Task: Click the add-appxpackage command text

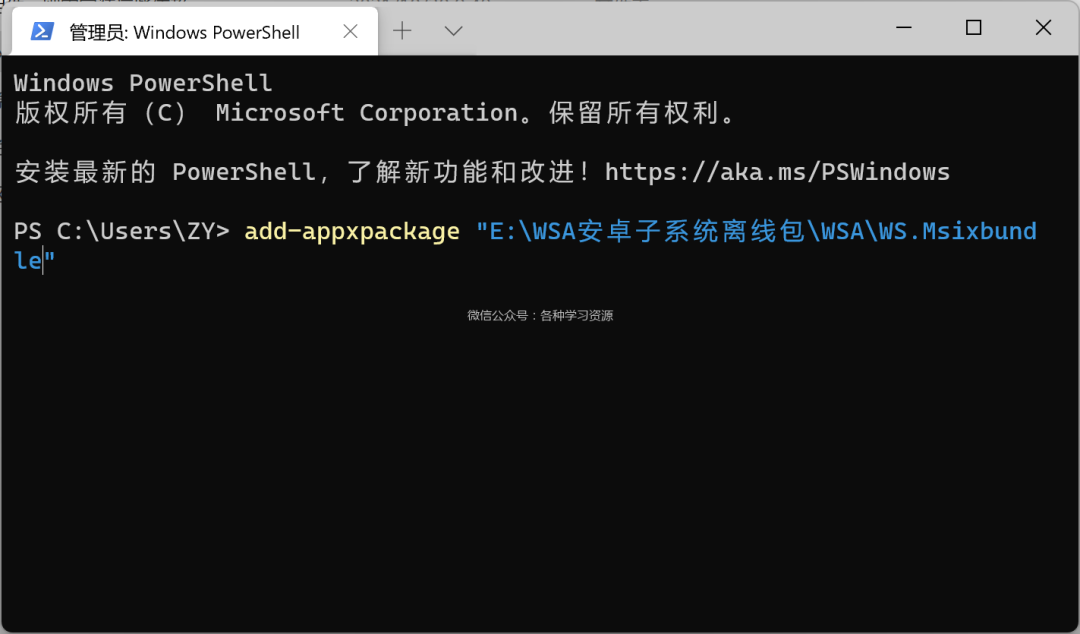Action: (x=352, y=231)
